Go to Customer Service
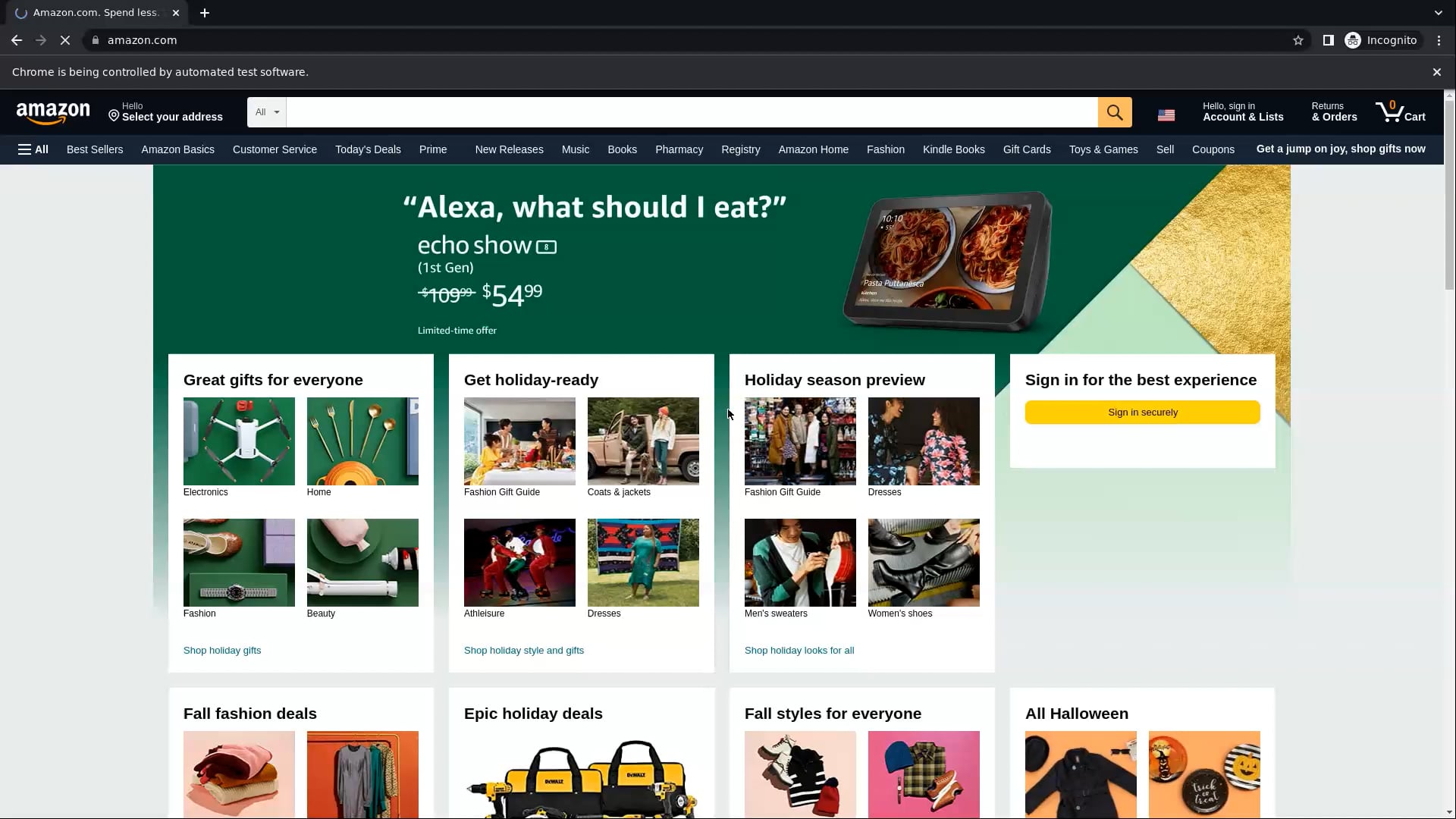The width and height of the screenshot is (1456, 819). (275, 149)
